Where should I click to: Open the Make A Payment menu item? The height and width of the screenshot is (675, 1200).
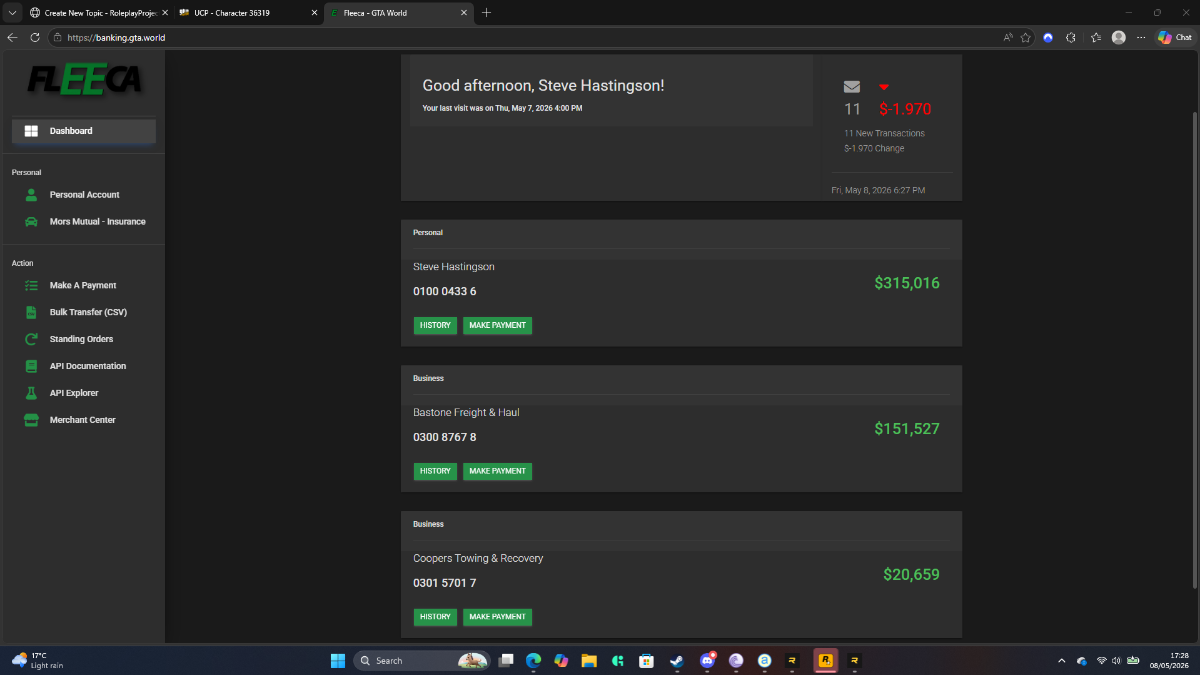tap(83, 286)
